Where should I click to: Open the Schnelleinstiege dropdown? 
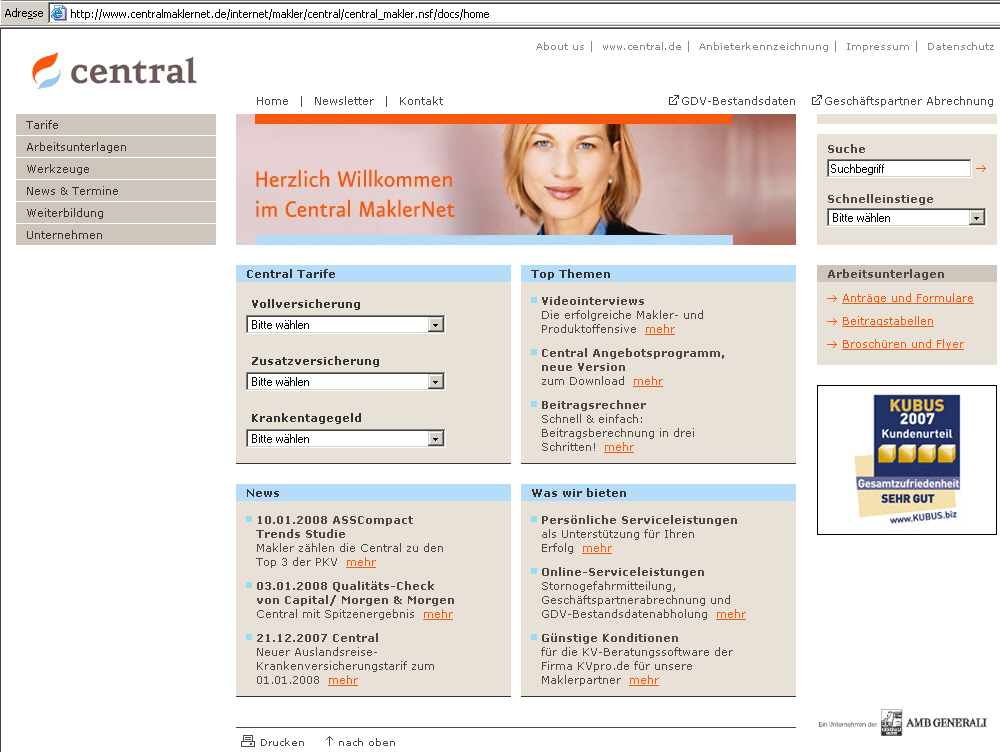click(906, 217)
